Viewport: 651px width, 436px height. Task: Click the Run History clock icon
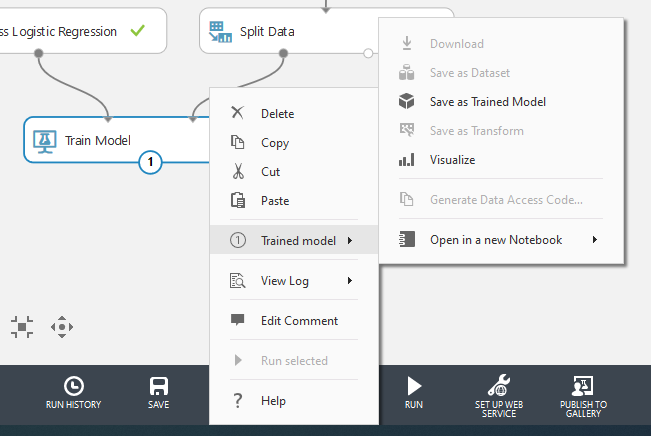tap(73, 386)
